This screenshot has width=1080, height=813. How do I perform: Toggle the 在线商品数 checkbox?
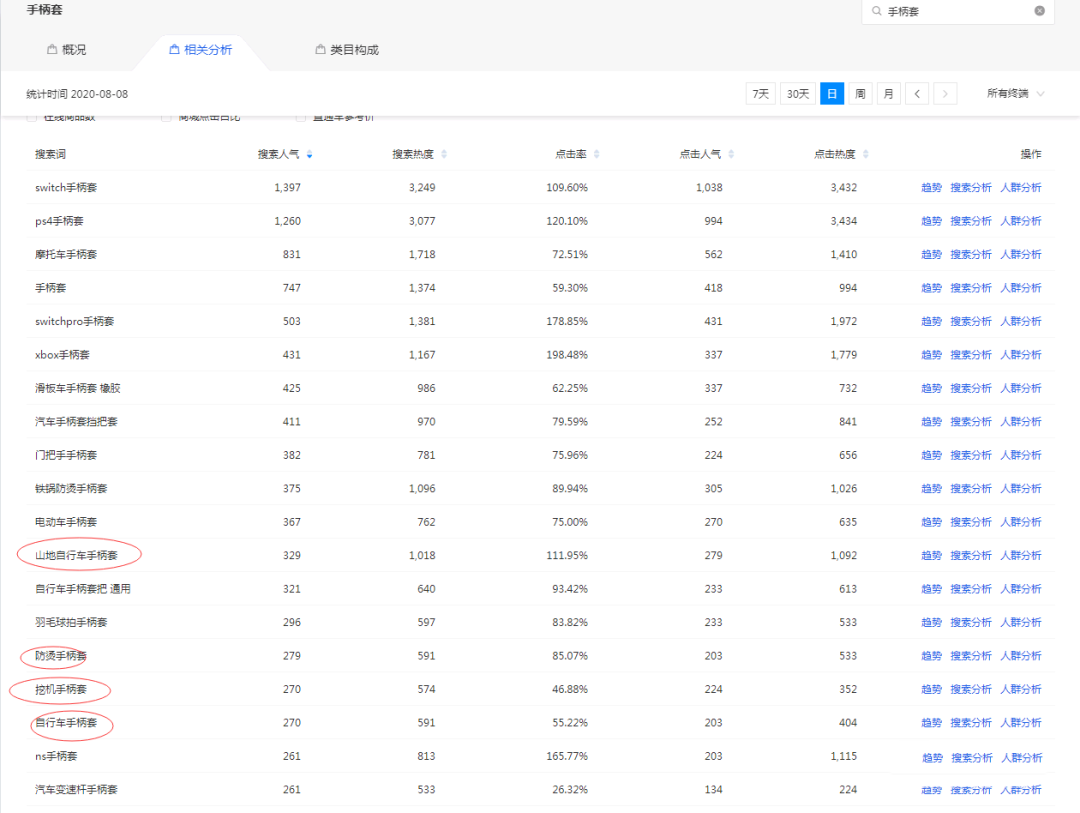(30, 118)
